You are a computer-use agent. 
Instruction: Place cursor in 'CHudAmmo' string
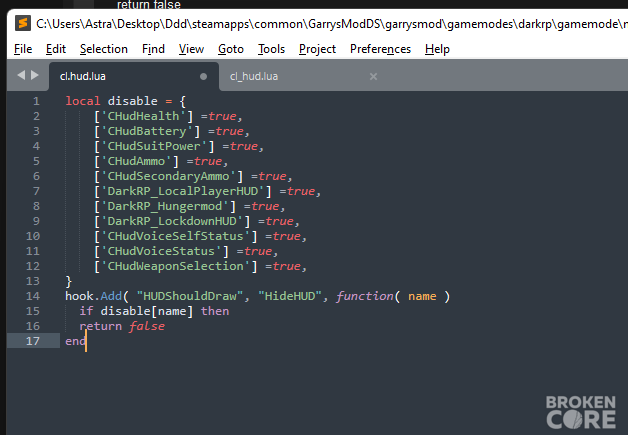(136, 161)
